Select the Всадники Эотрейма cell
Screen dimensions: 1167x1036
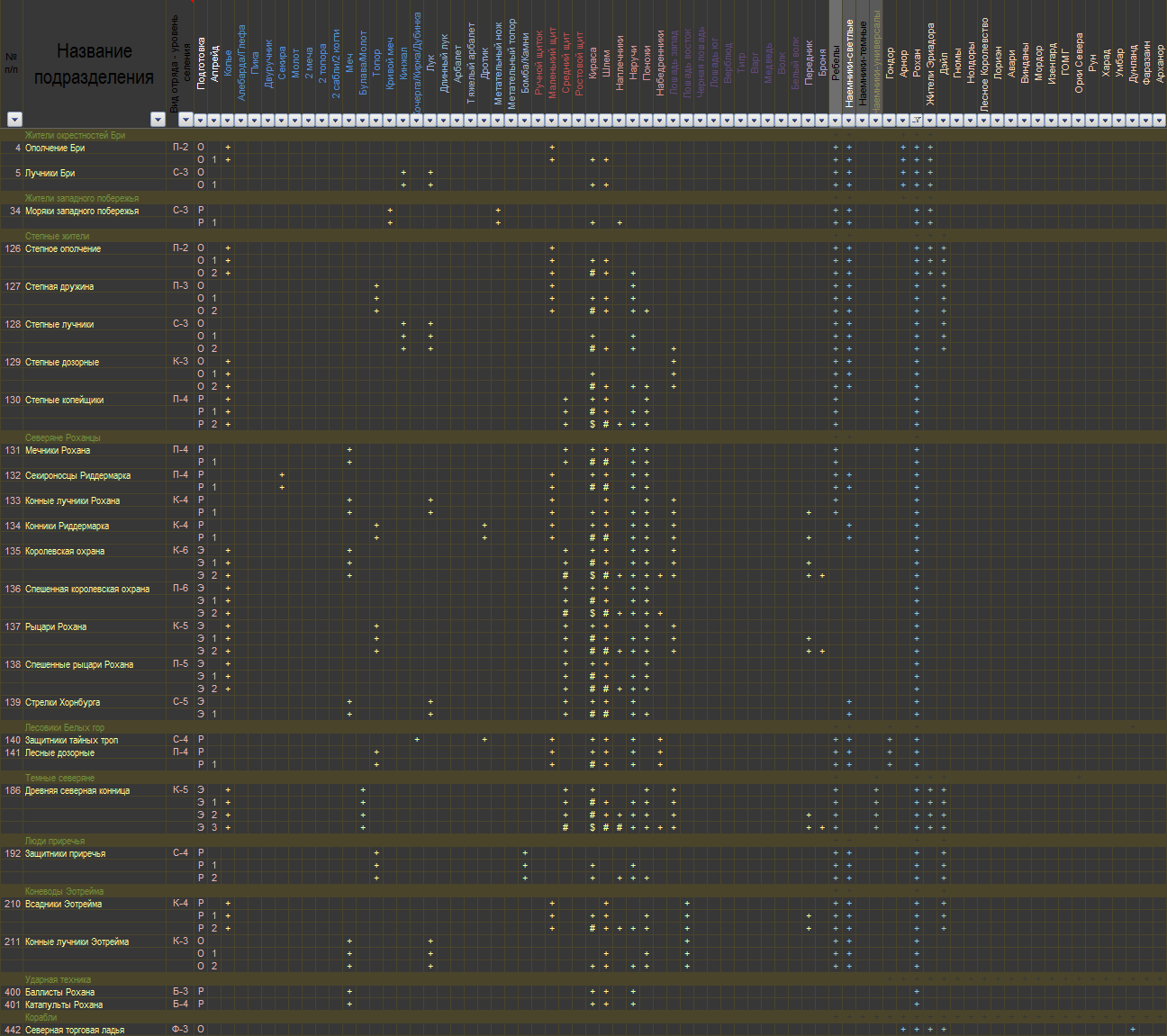pyautogui.click(x=94, y=904)
